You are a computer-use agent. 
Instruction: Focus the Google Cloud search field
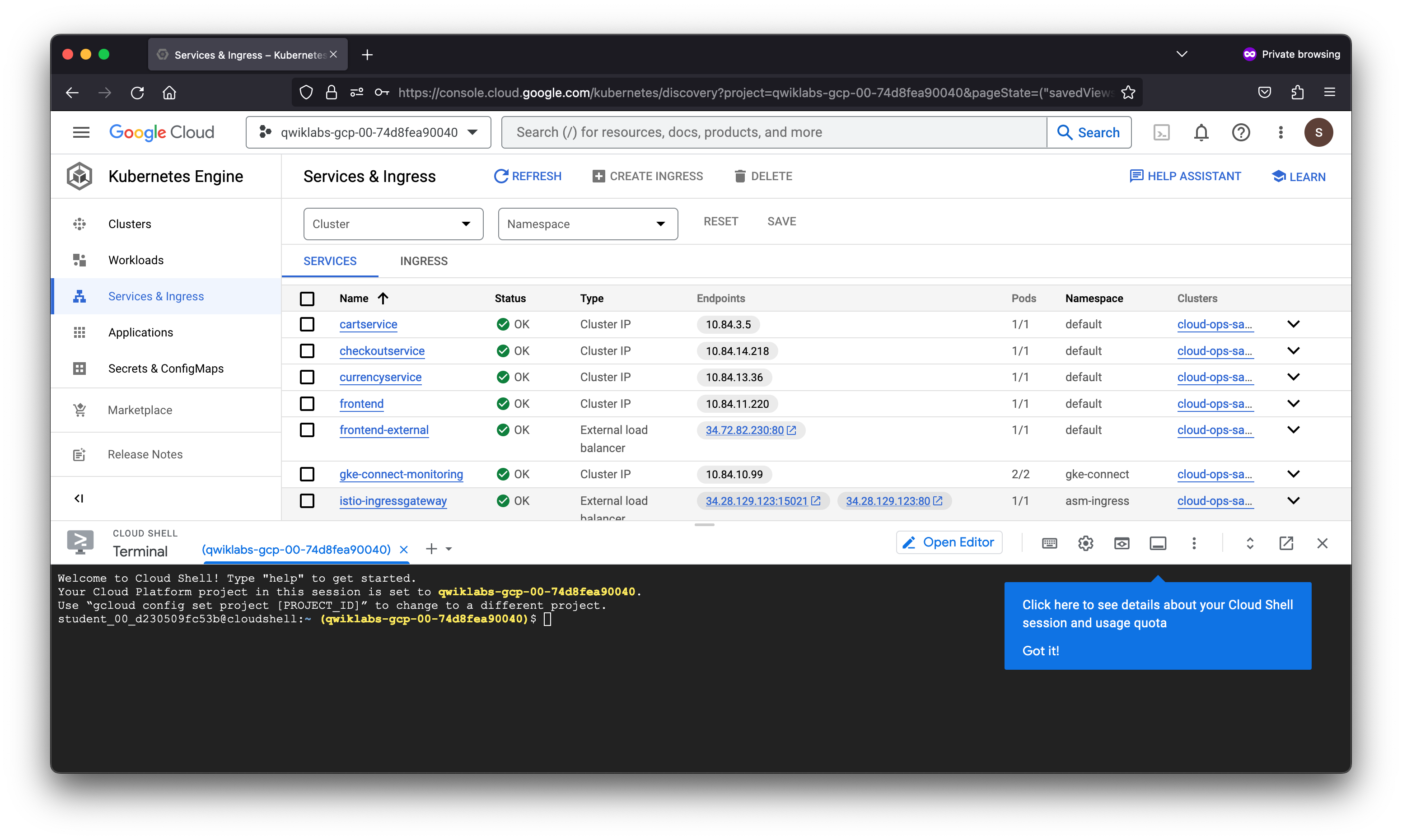coord(773,132)
